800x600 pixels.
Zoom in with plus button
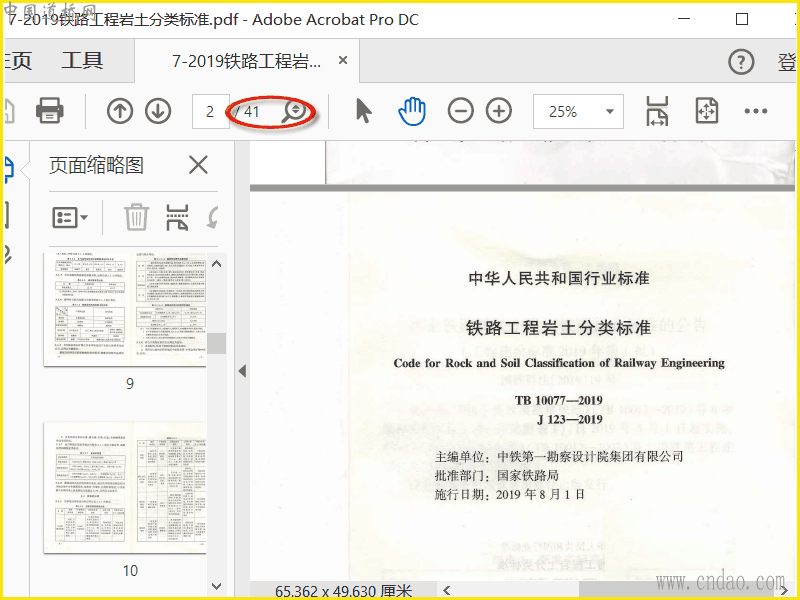(499, 111)
